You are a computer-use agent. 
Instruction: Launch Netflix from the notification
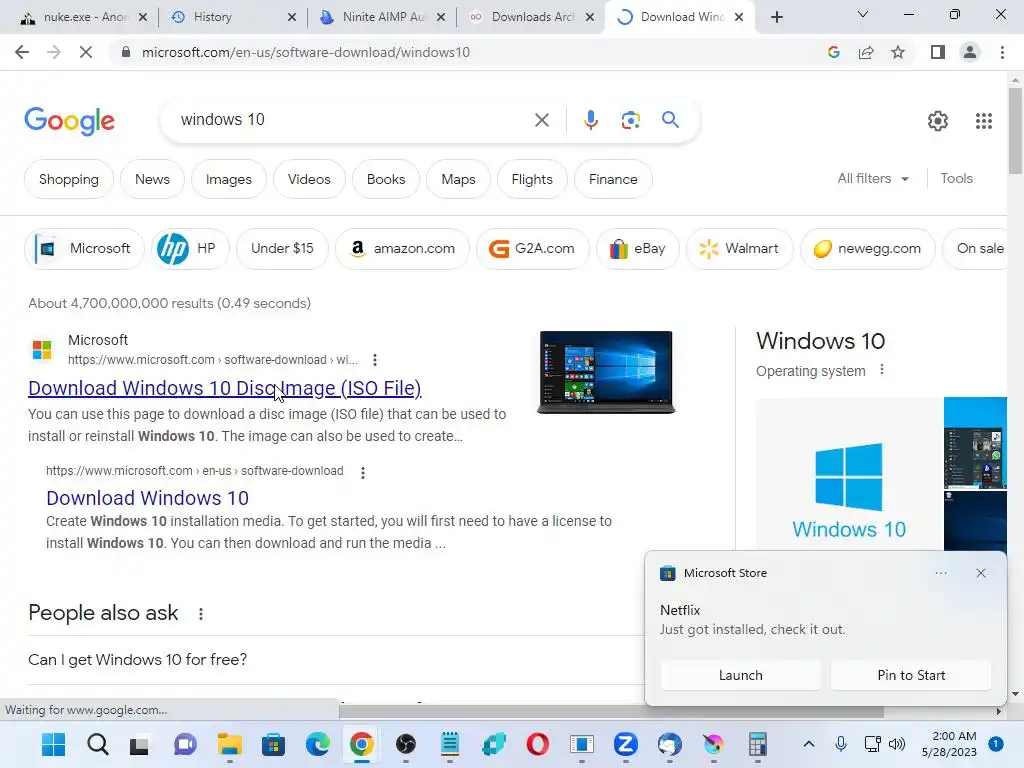[x=741, y=675]
